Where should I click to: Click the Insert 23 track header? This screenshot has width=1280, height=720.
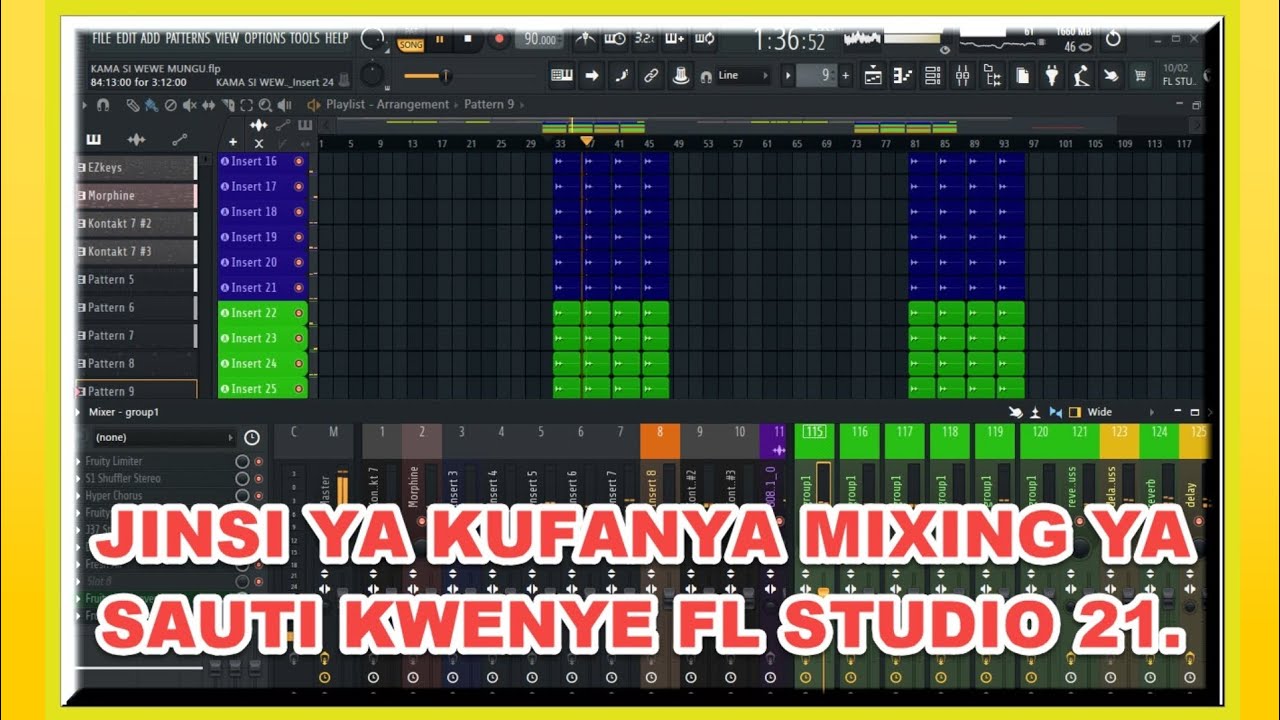coord(262,339)
